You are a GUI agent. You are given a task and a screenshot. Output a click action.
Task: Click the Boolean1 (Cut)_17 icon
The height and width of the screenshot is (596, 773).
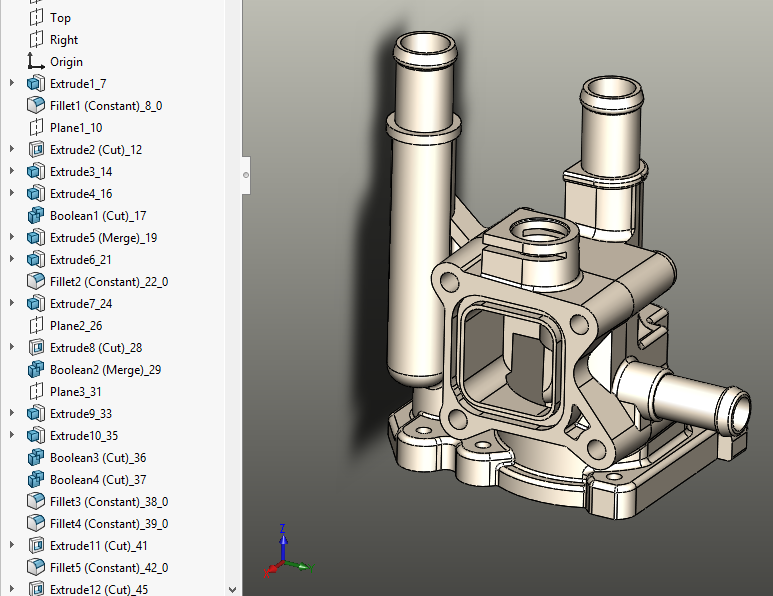point(36,215)
